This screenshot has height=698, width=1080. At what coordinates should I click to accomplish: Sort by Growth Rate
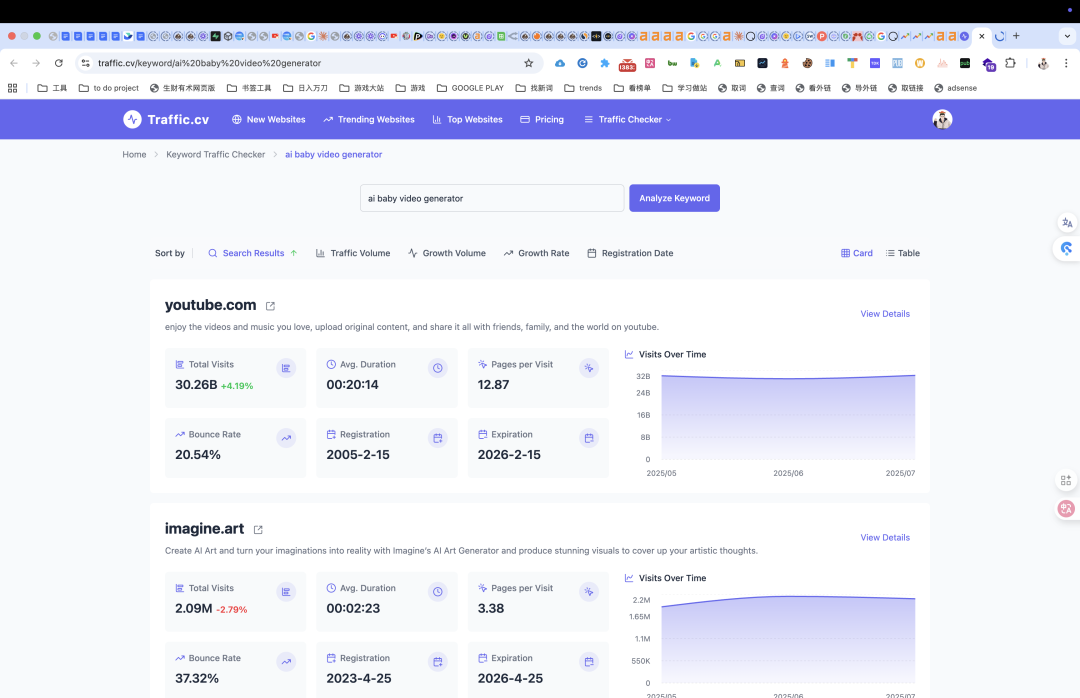[536, 253]
